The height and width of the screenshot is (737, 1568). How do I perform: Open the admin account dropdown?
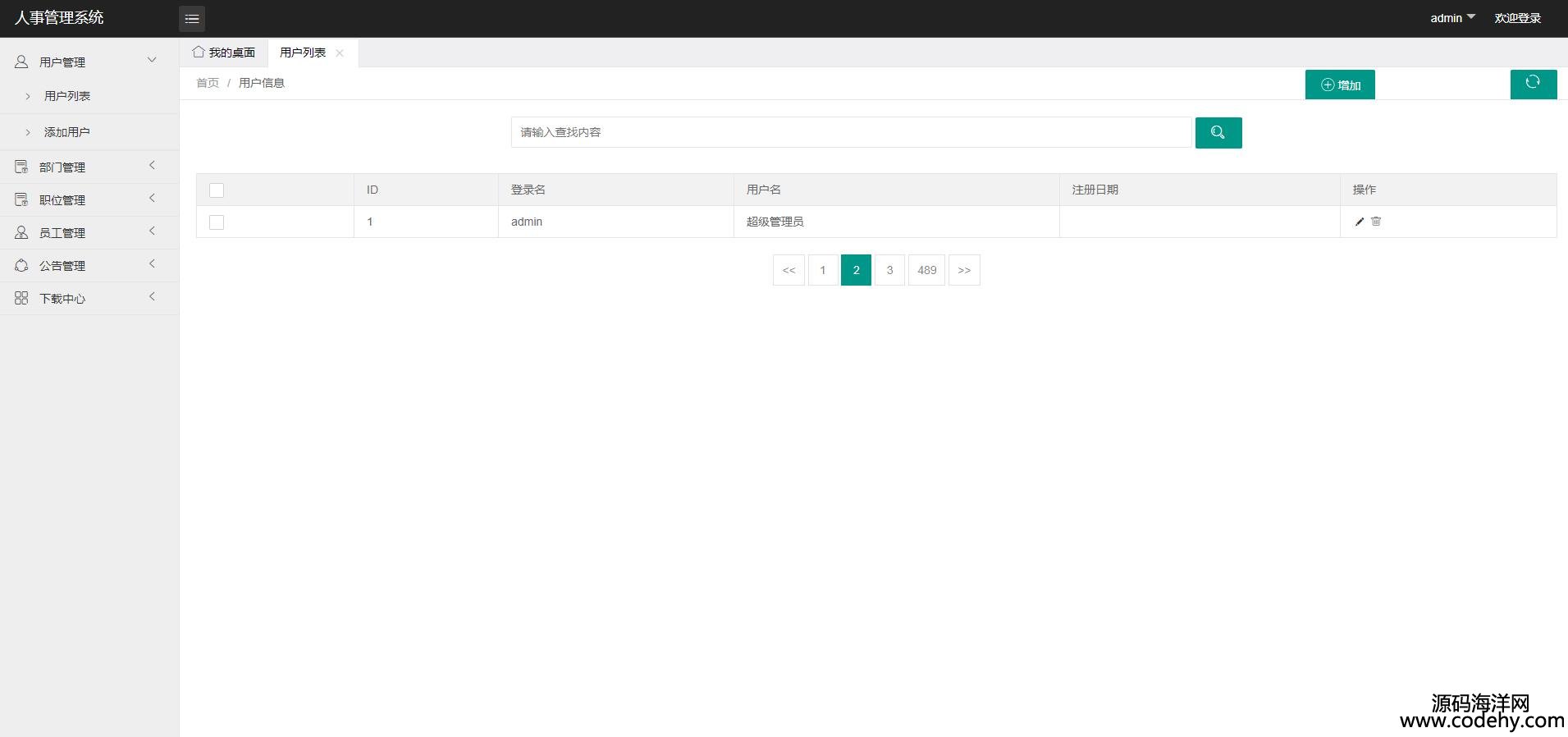point(1451,18)
